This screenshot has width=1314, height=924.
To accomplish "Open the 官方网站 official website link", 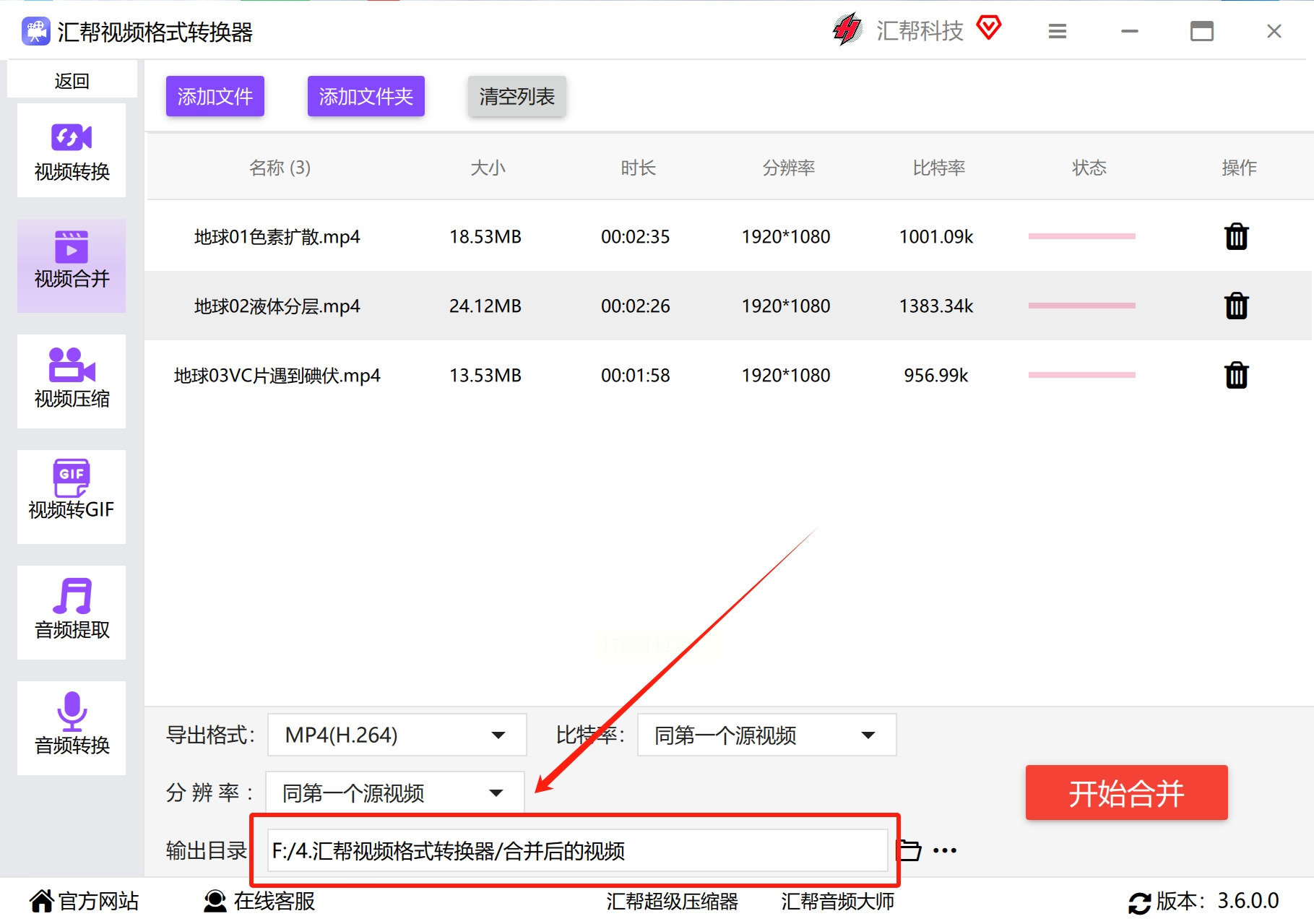I will pos(85,901).
